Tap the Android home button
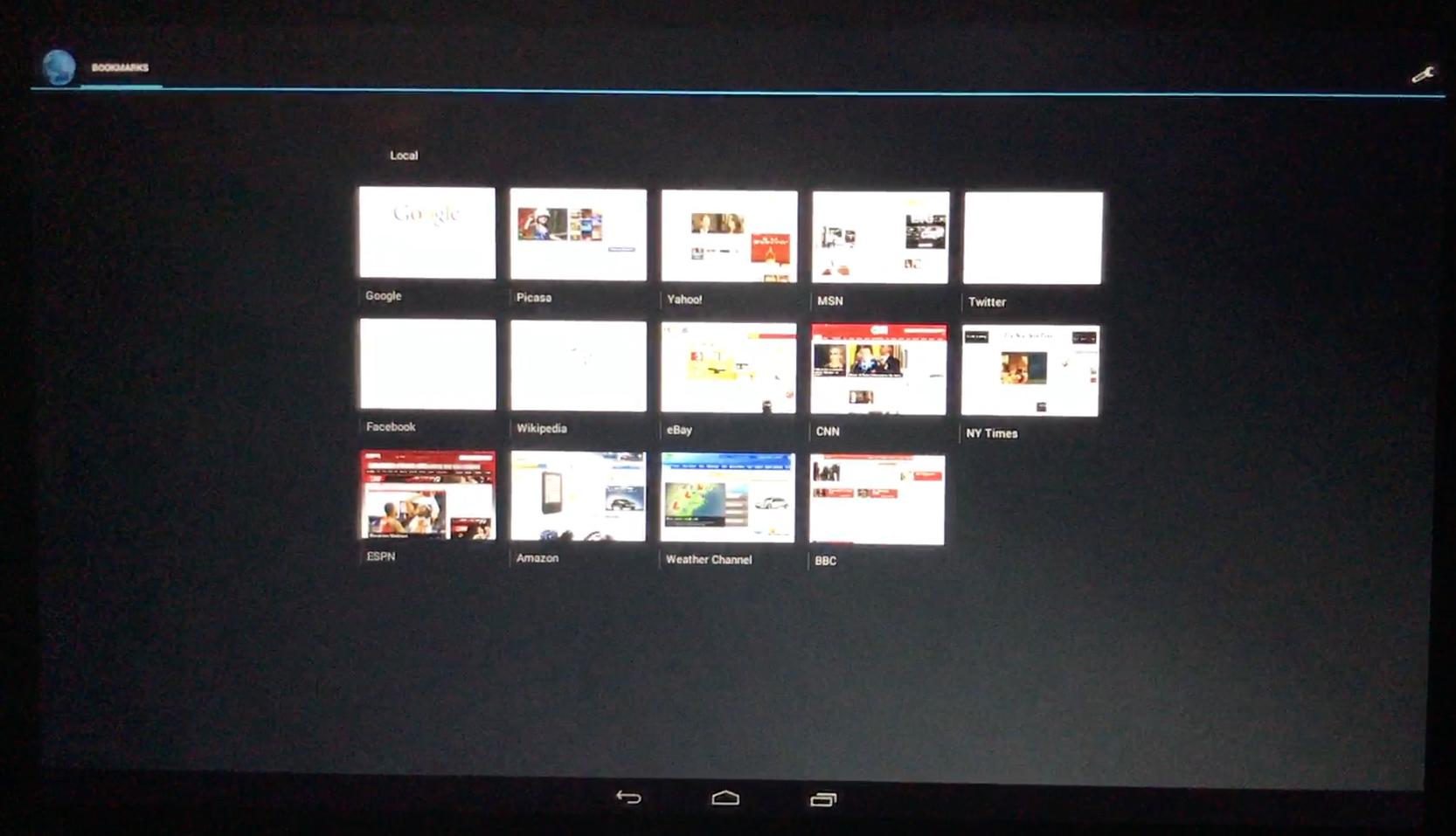This screenshot has height=836, width=1456. point(725,798)
